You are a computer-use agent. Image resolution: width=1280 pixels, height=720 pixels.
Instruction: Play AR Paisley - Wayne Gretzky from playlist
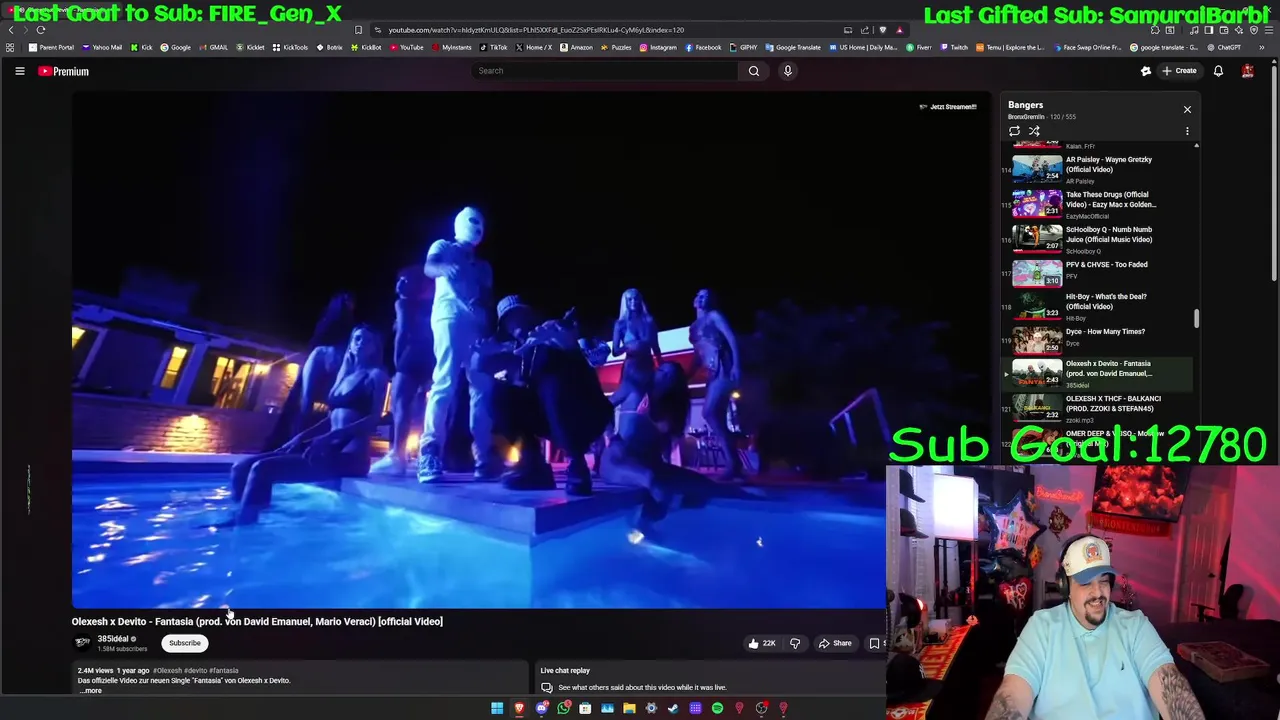tap(1098, 169)
